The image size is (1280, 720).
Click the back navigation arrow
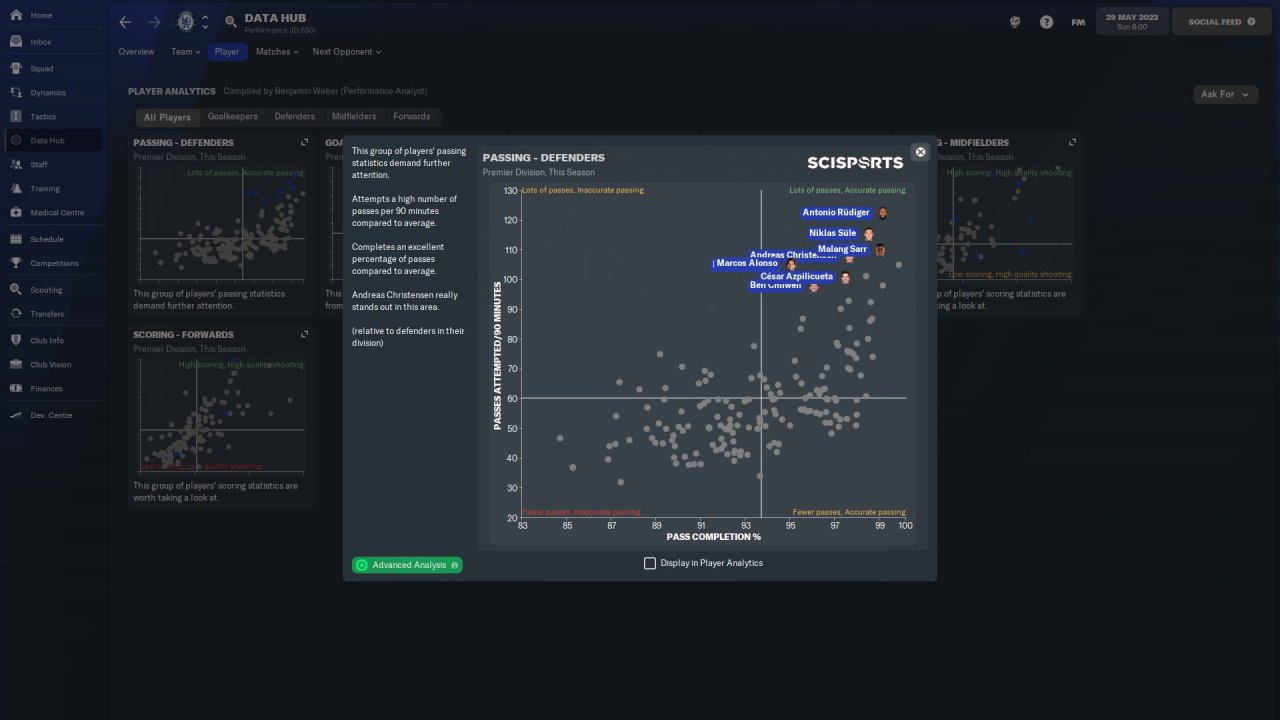[x=124, y=22]
